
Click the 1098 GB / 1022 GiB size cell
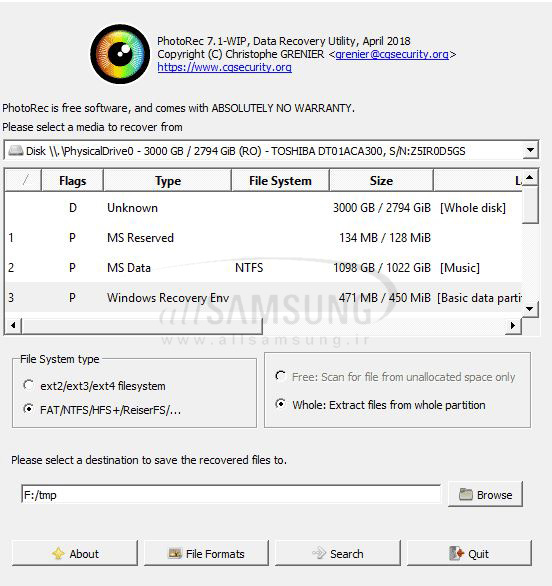click(382, 268)
